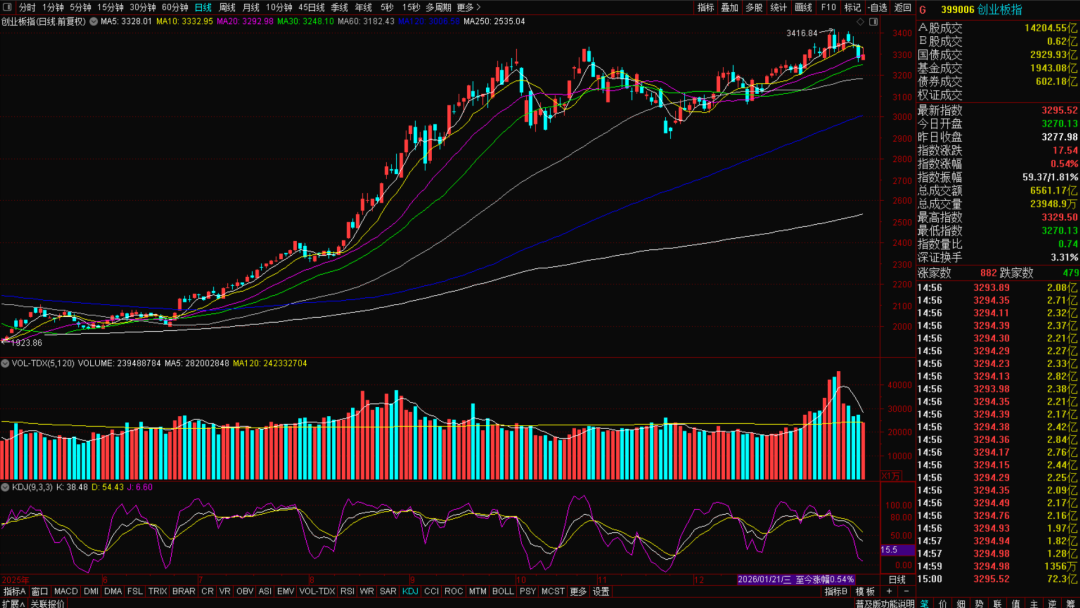The image size is (1080, 608).
Task: Select the BOLL indicator
Action: (502, 591)
